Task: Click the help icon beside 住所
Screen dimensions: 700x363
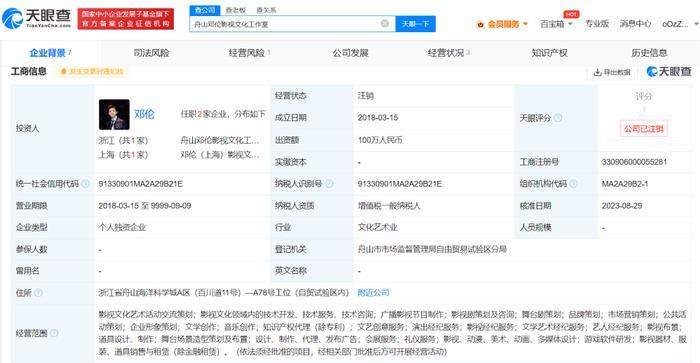Action: click(x=38, y=293)
